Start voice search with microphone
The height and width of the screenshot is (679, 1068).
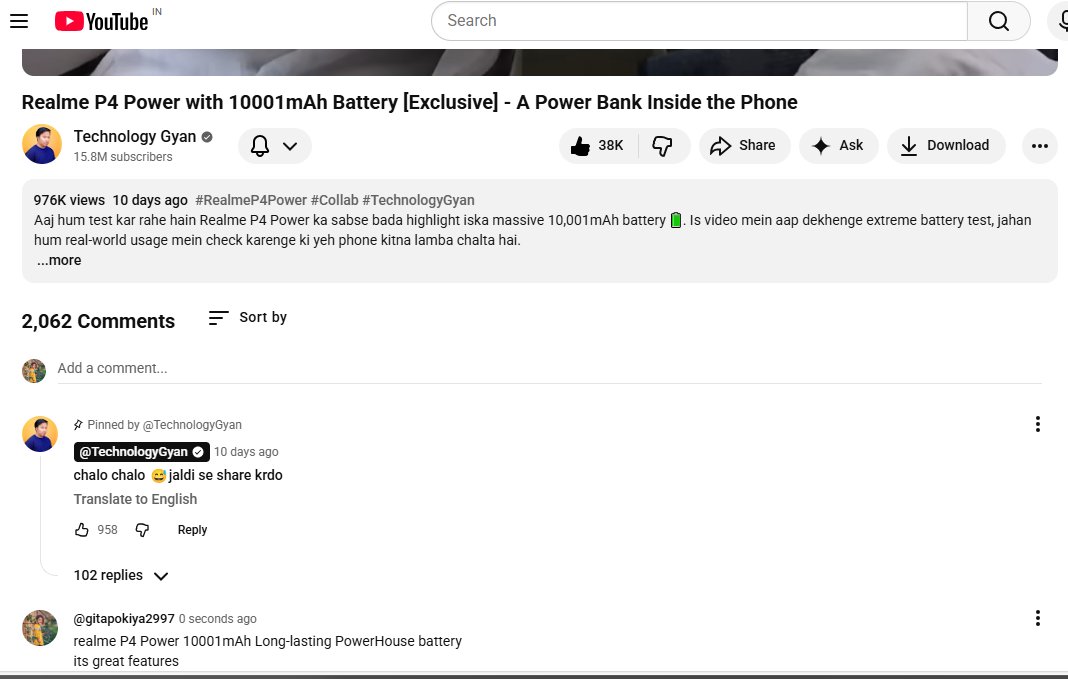[1063, 21]
